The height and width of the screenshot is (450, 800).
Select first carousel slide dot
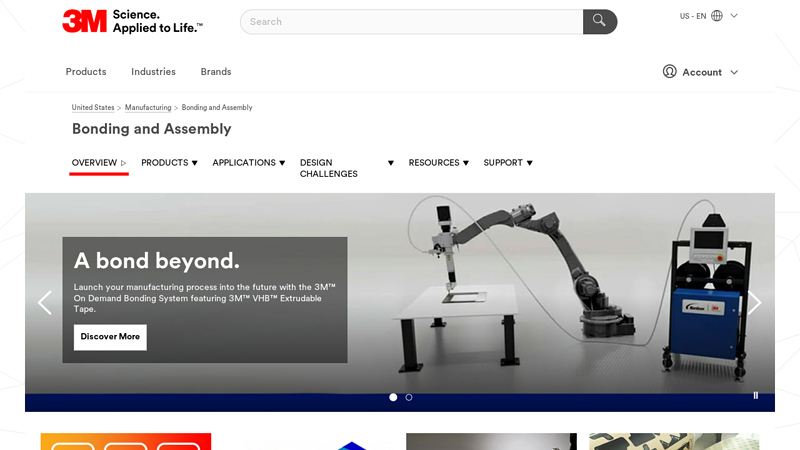click(x=393, y=397)
